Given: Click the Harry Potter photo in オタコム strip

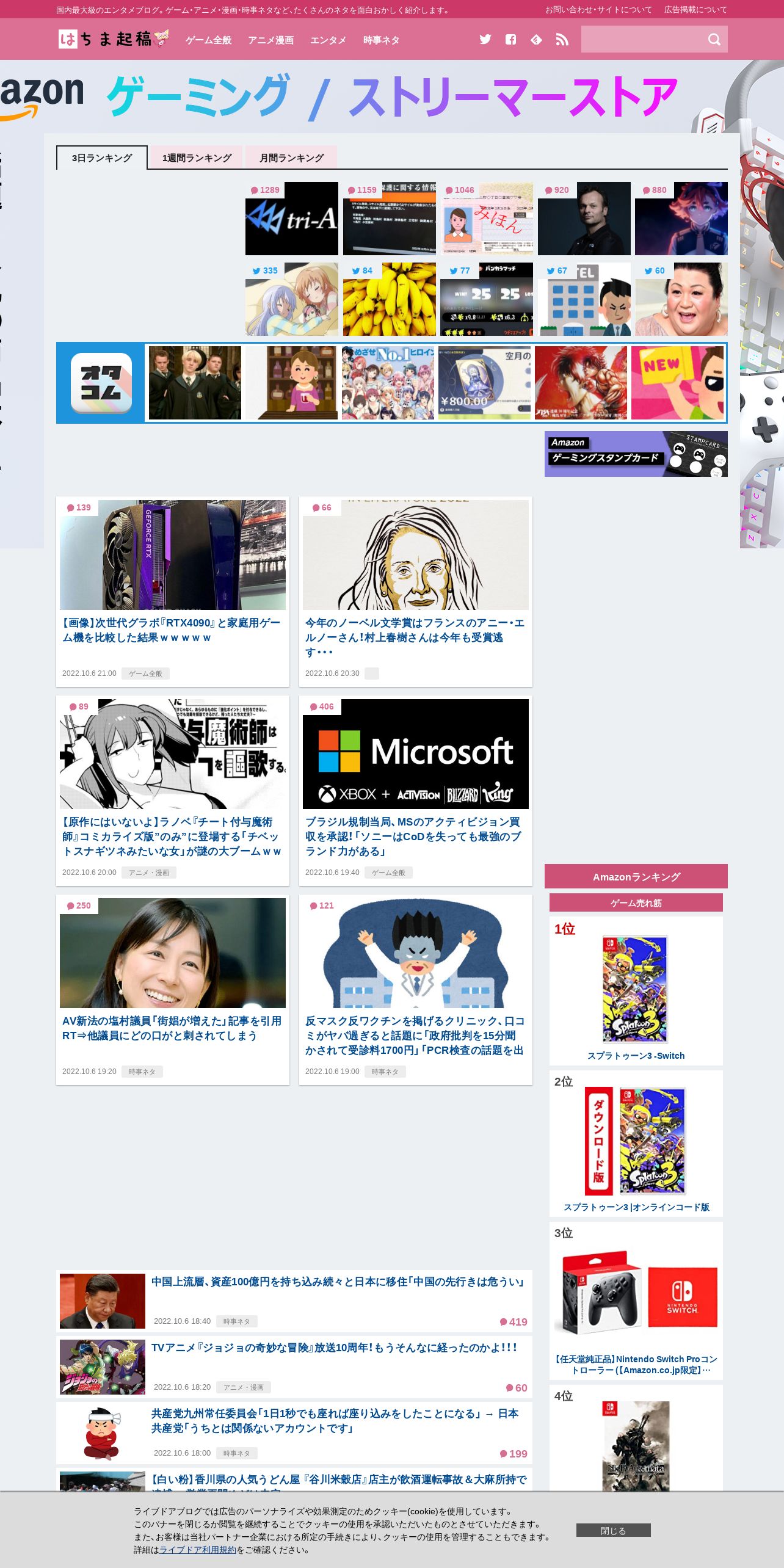Looking at the screenshot, I should pos(195,383).
